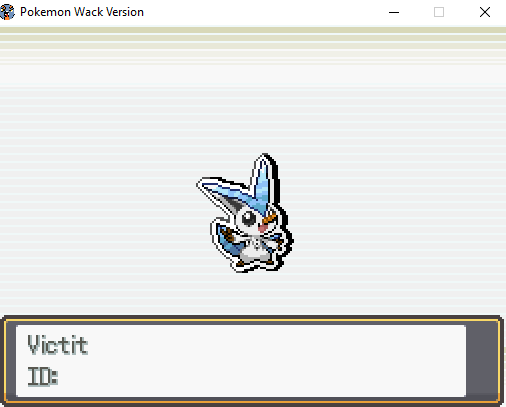Screen dimensions: 506x407
Task: Click the "ID:" label in dialog box
Action: pos(43,377)
